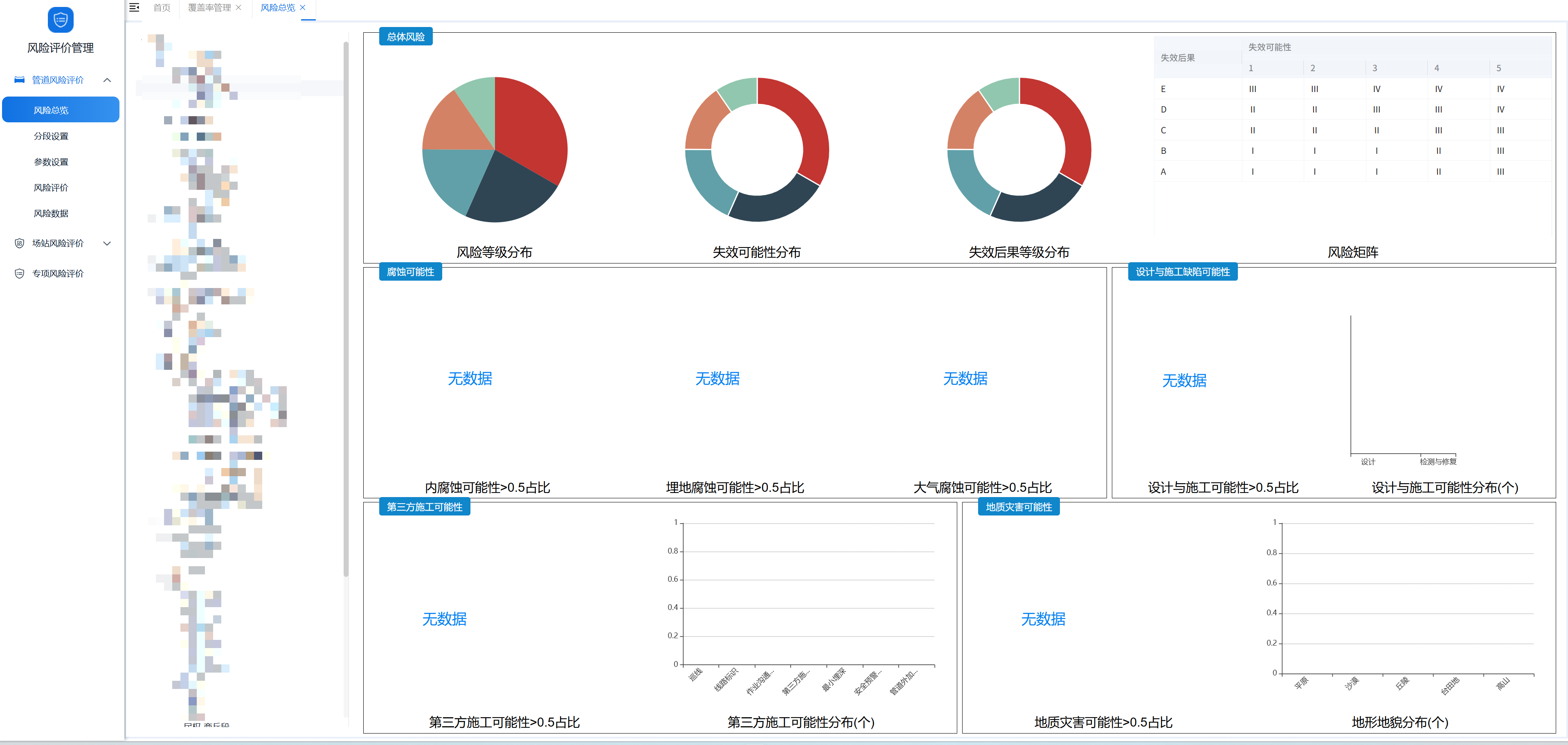Go to 风险评价 sidebar item
The image size is (1568, 745).
[51, 187]
